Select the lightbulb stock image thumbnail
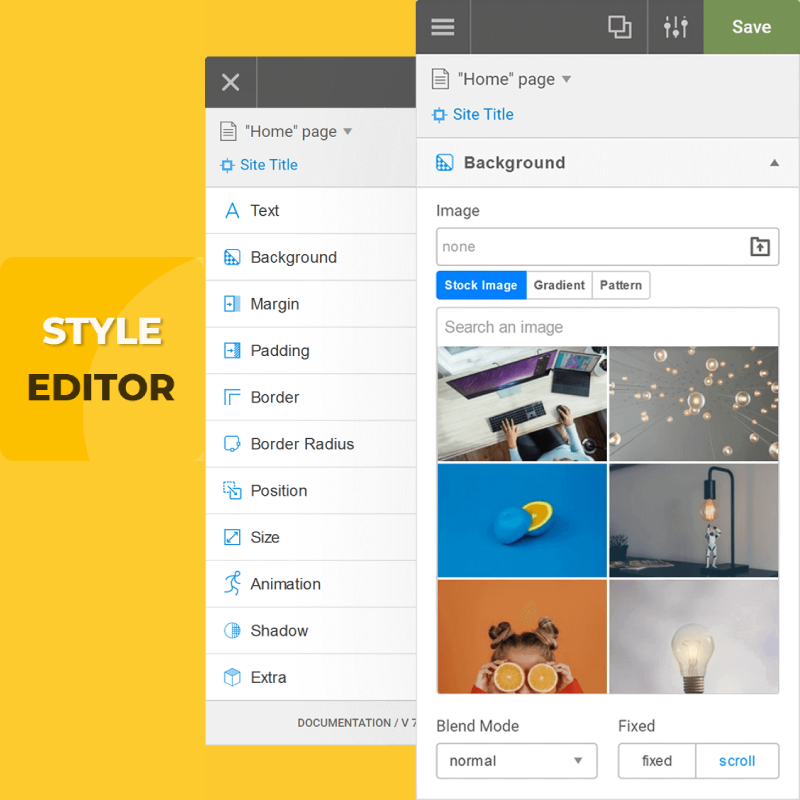This screenshot has height=800, width=800. coord(693,636)
